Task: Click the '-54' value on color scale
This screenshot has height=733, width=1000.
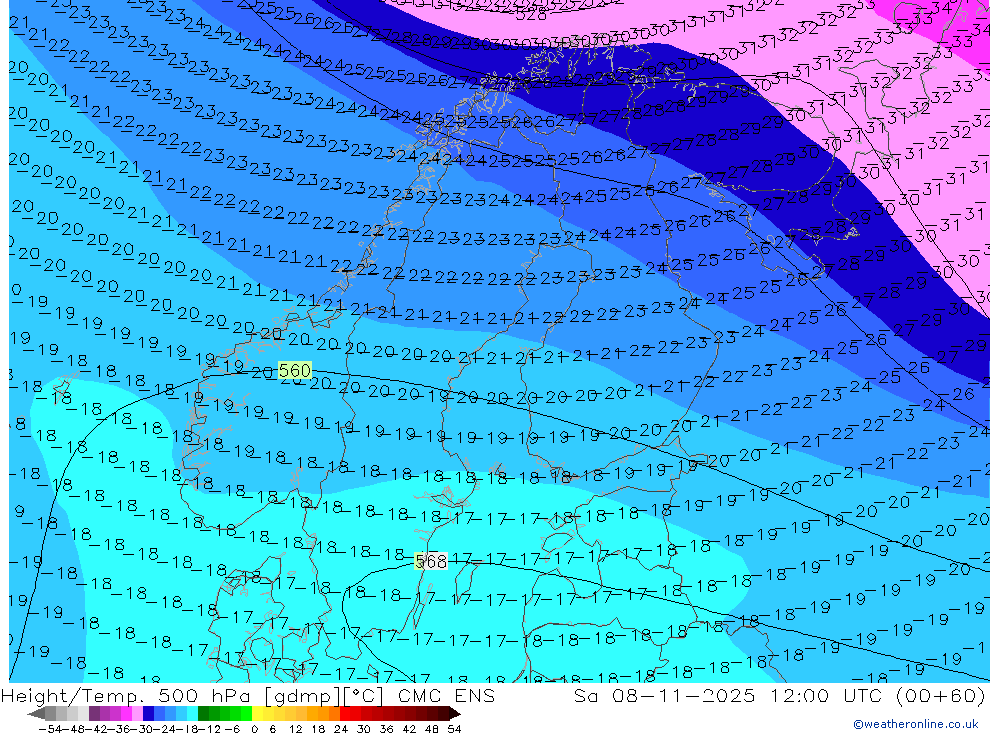Action: pyautogui.click(x=51, y=729)
